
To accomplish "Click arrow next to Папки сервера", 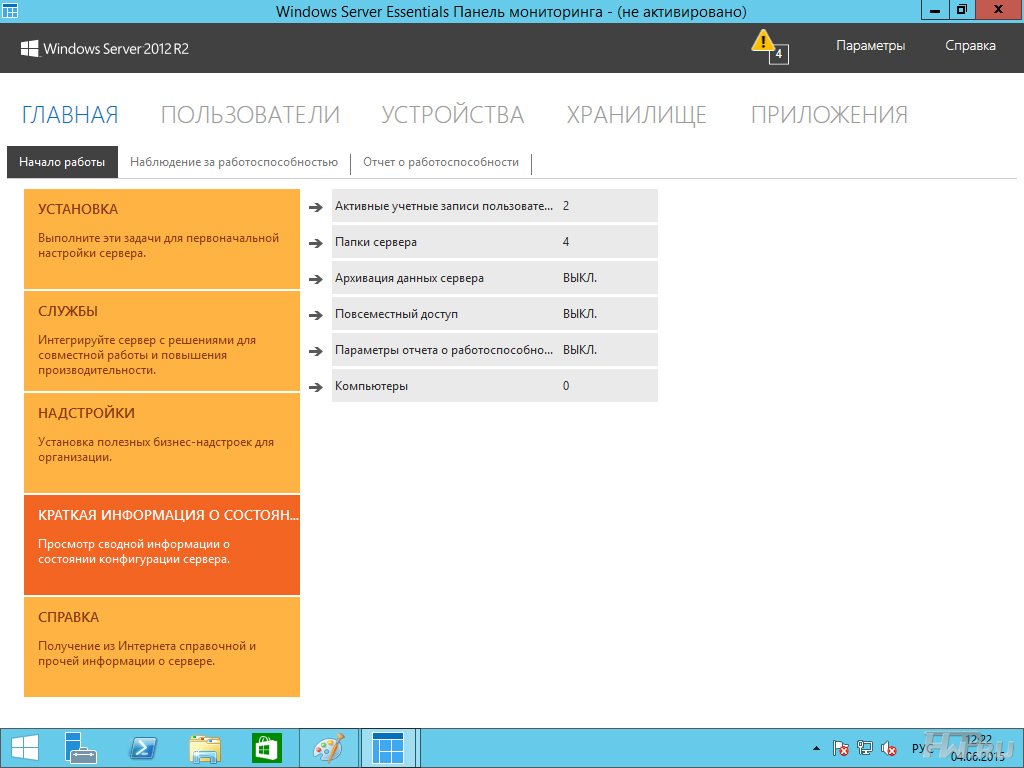I will pos(315,243).
